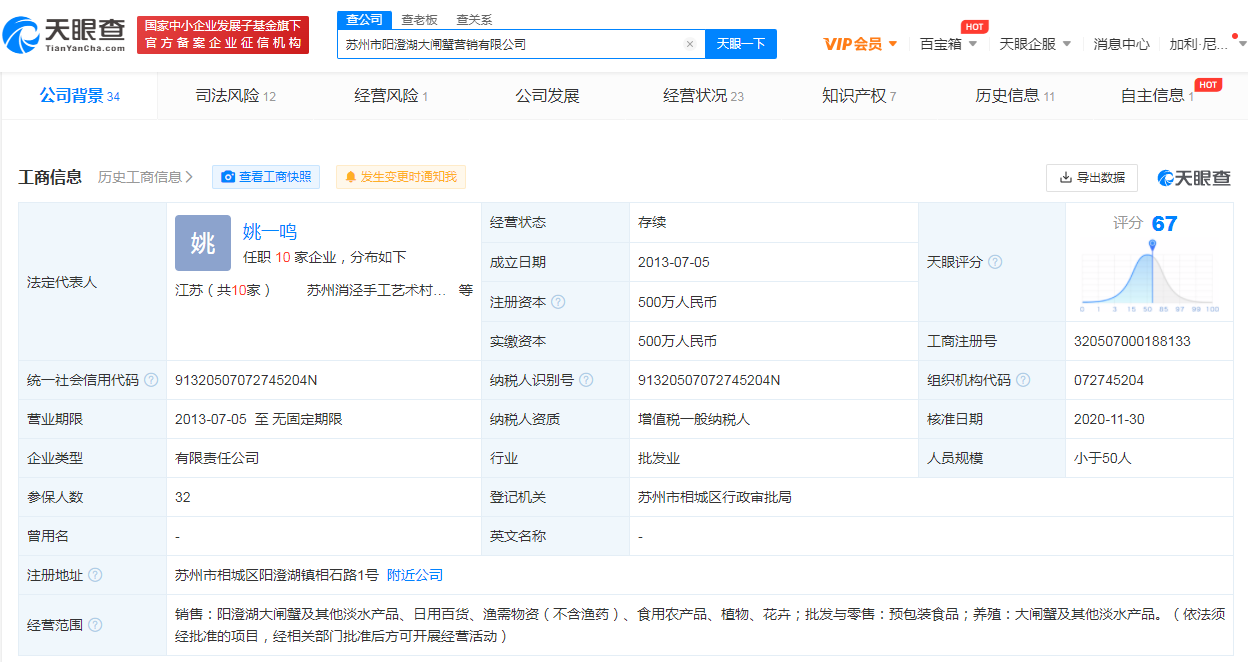Open help icon next to 注册资本
Viewport: 1248px width, 662px height.
(558, 302)
